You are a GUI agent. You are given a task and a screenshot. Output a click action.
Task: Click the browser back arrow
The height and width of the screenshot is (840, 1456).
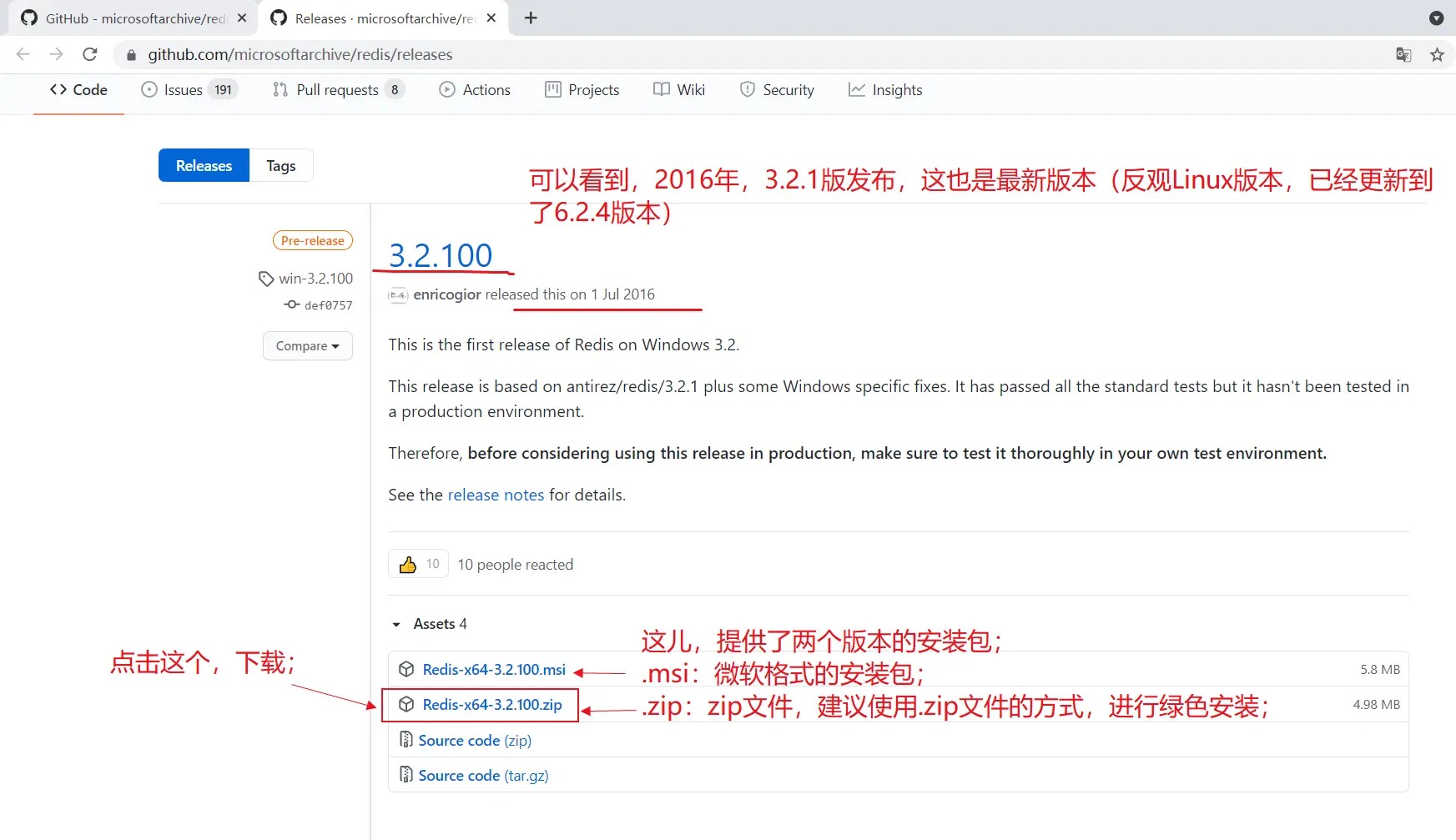click(x=23, y=54)
